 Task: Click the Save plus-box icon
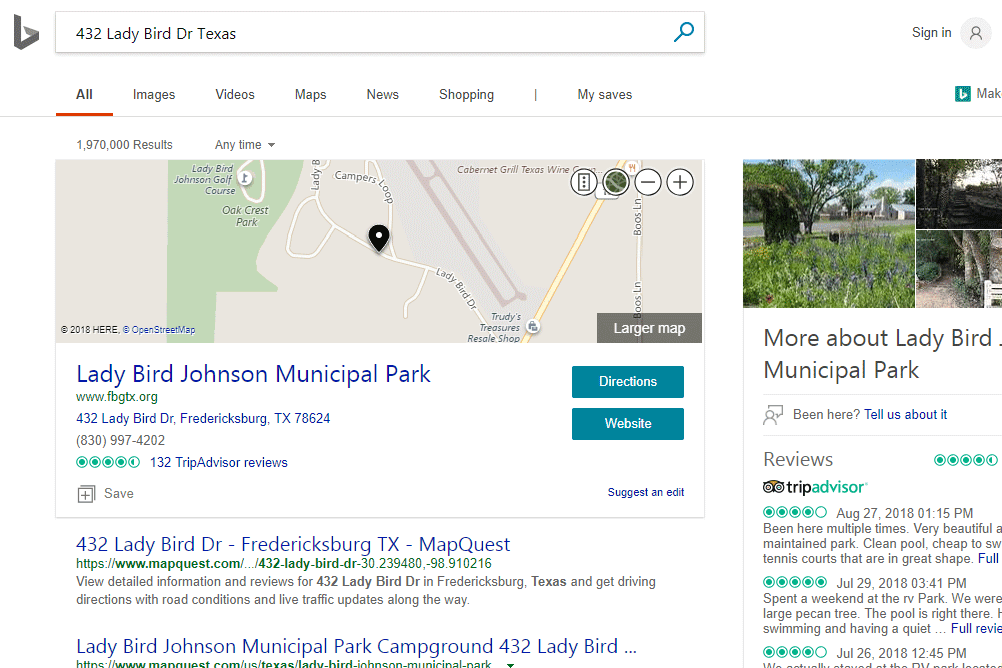(x=86, y=493)
